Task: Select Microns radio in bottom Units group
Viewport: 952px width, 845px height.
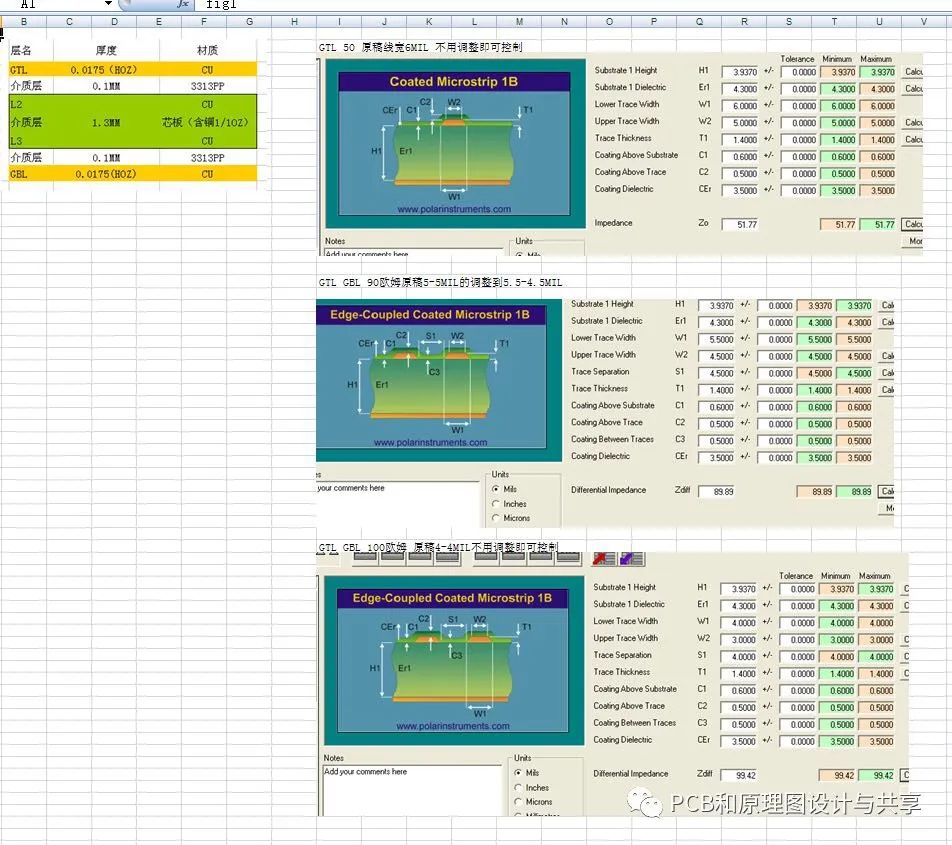Action: (519, 802)
